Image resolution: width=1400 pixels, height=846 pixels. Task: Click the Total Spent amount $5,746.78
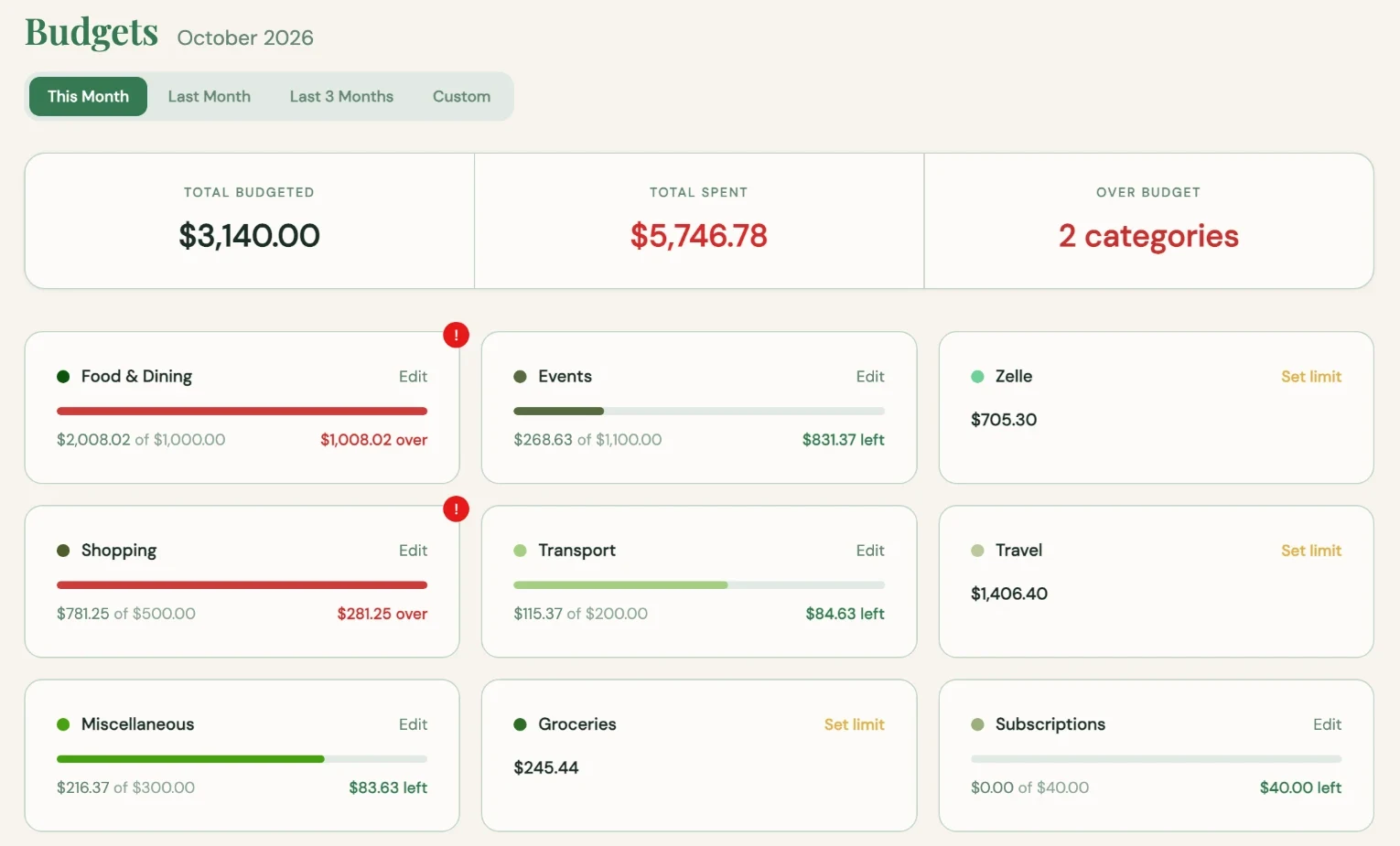(698, 235)
